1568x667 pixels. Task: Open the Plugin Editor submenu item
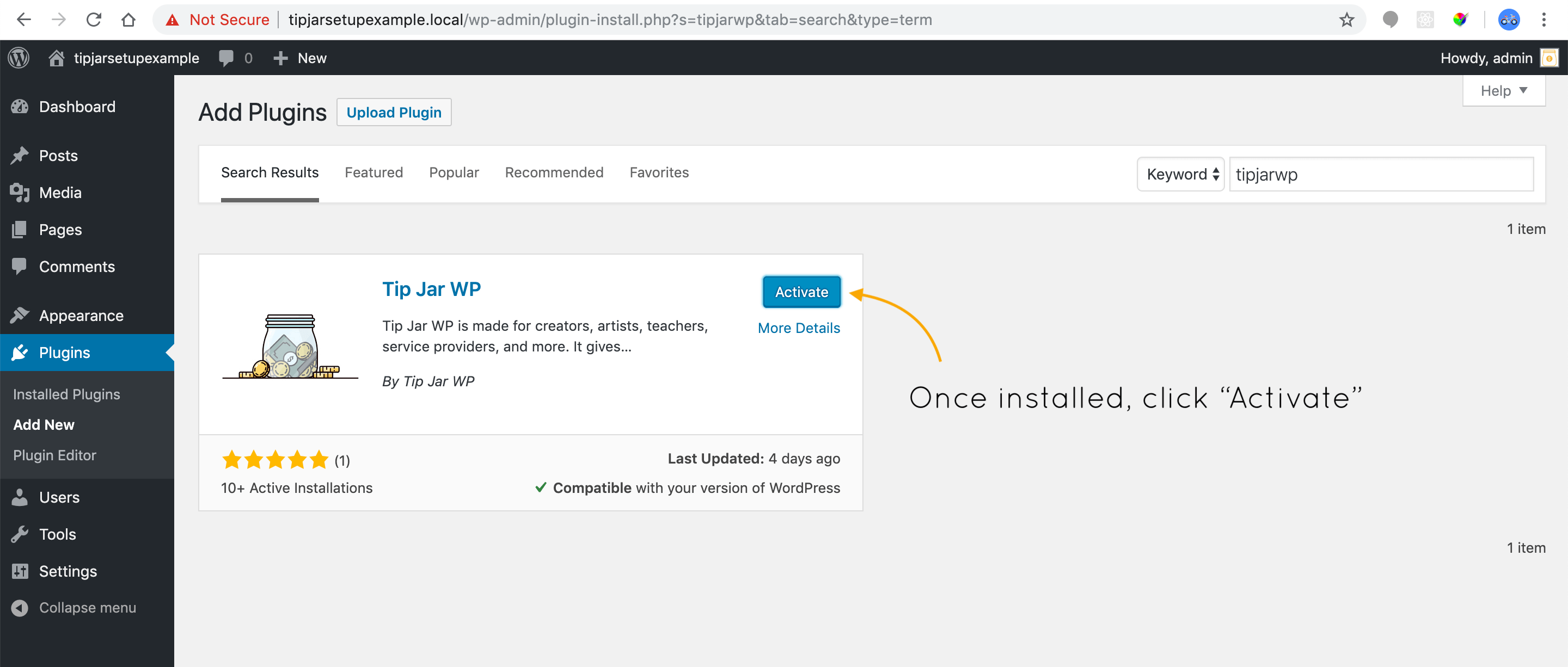coord(55,455)
